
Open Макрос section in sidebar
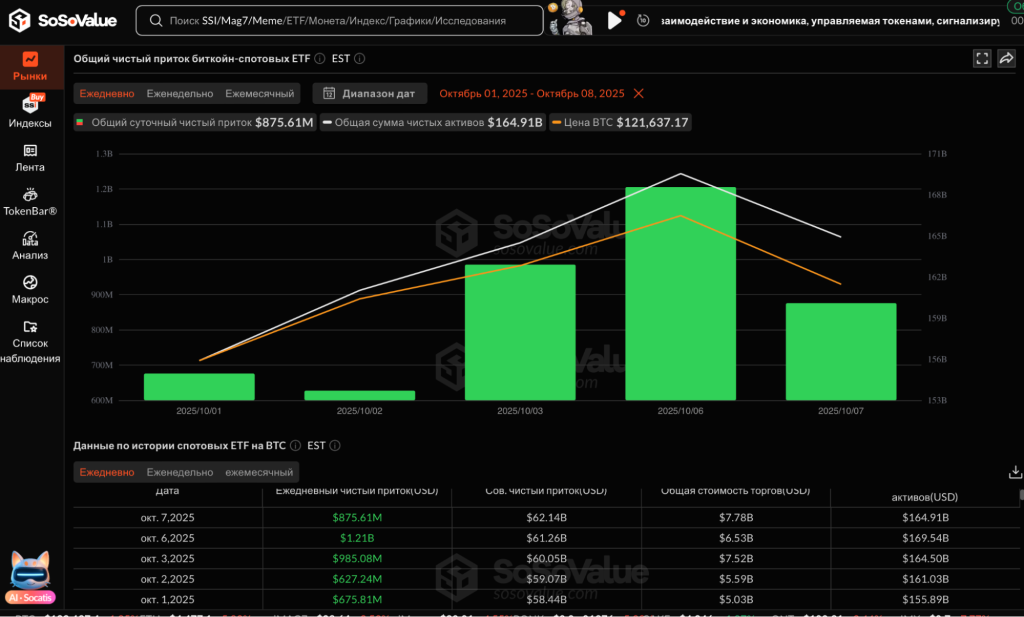[x=30, y=289]
